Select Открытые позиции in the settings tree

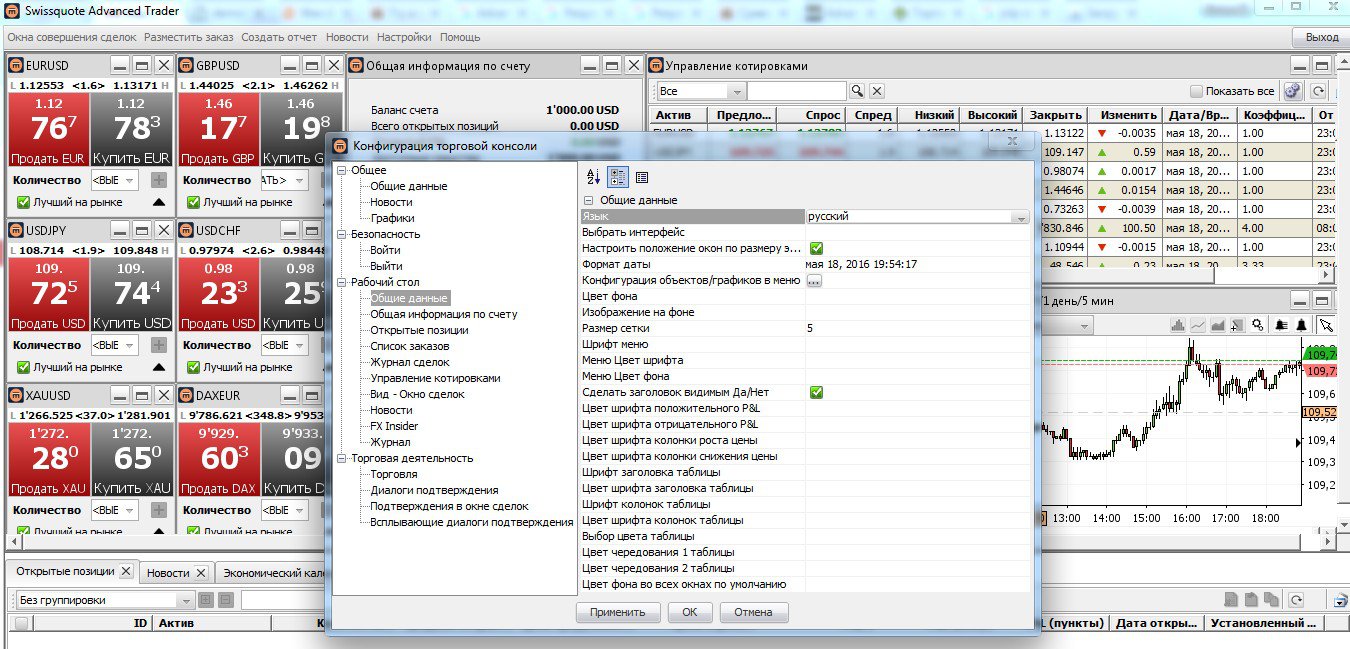coord(419,330)
